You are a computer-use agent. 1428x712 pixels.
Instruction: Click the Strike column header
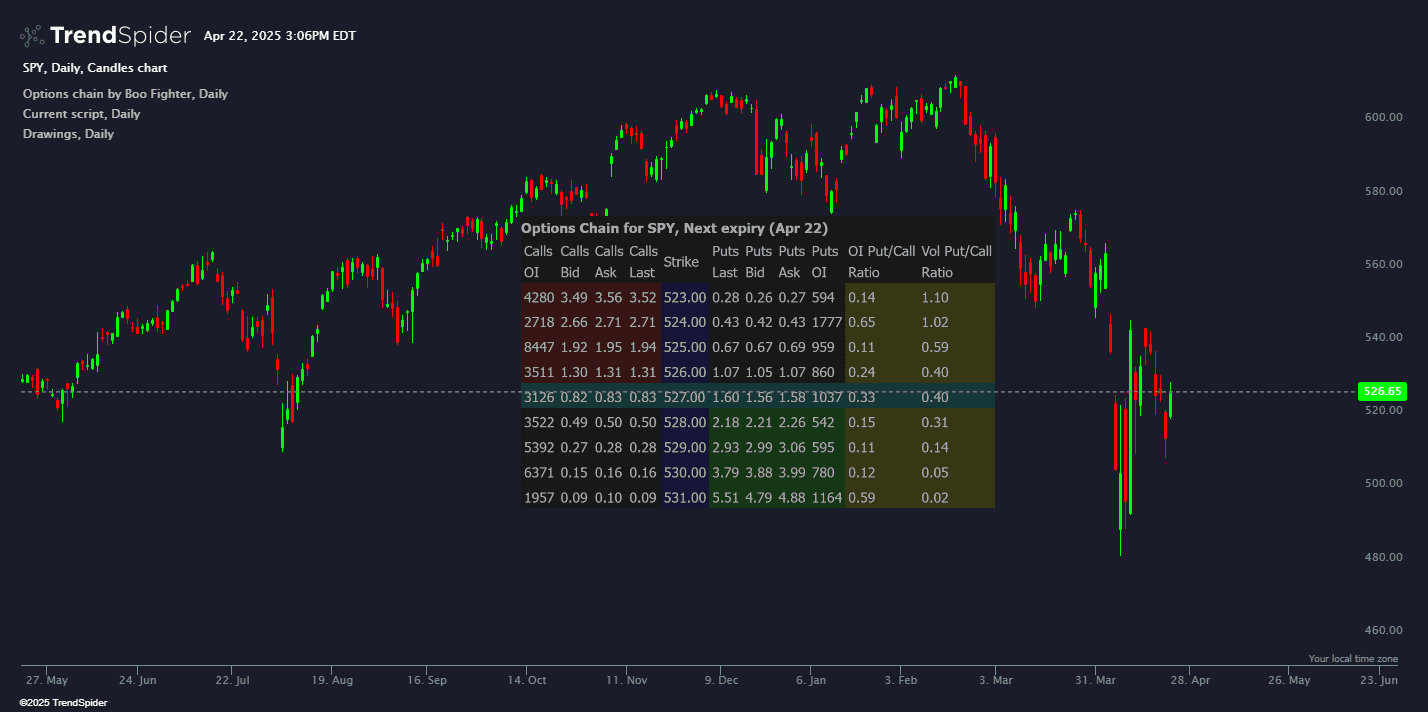click(x=681, y=262)
